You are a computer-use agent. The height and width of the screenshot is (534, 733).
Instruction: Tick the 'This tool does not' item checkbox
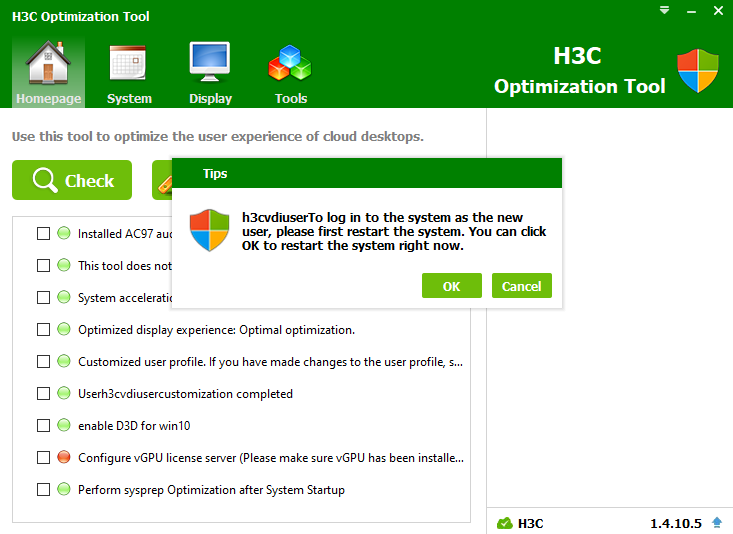[43, 266]
